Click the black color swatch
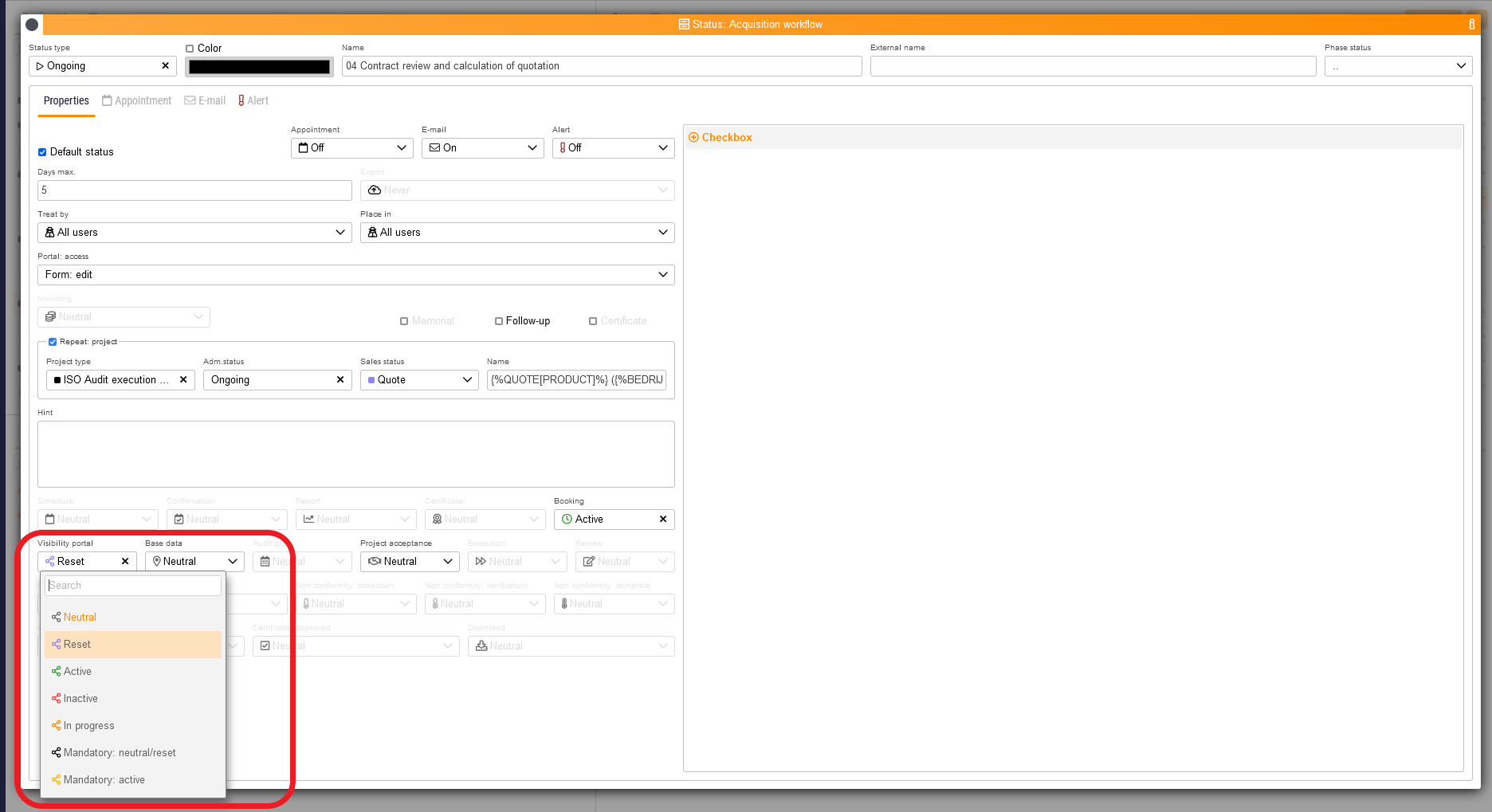This screenshot has width=1492, height=812. (x=259, y=67)
